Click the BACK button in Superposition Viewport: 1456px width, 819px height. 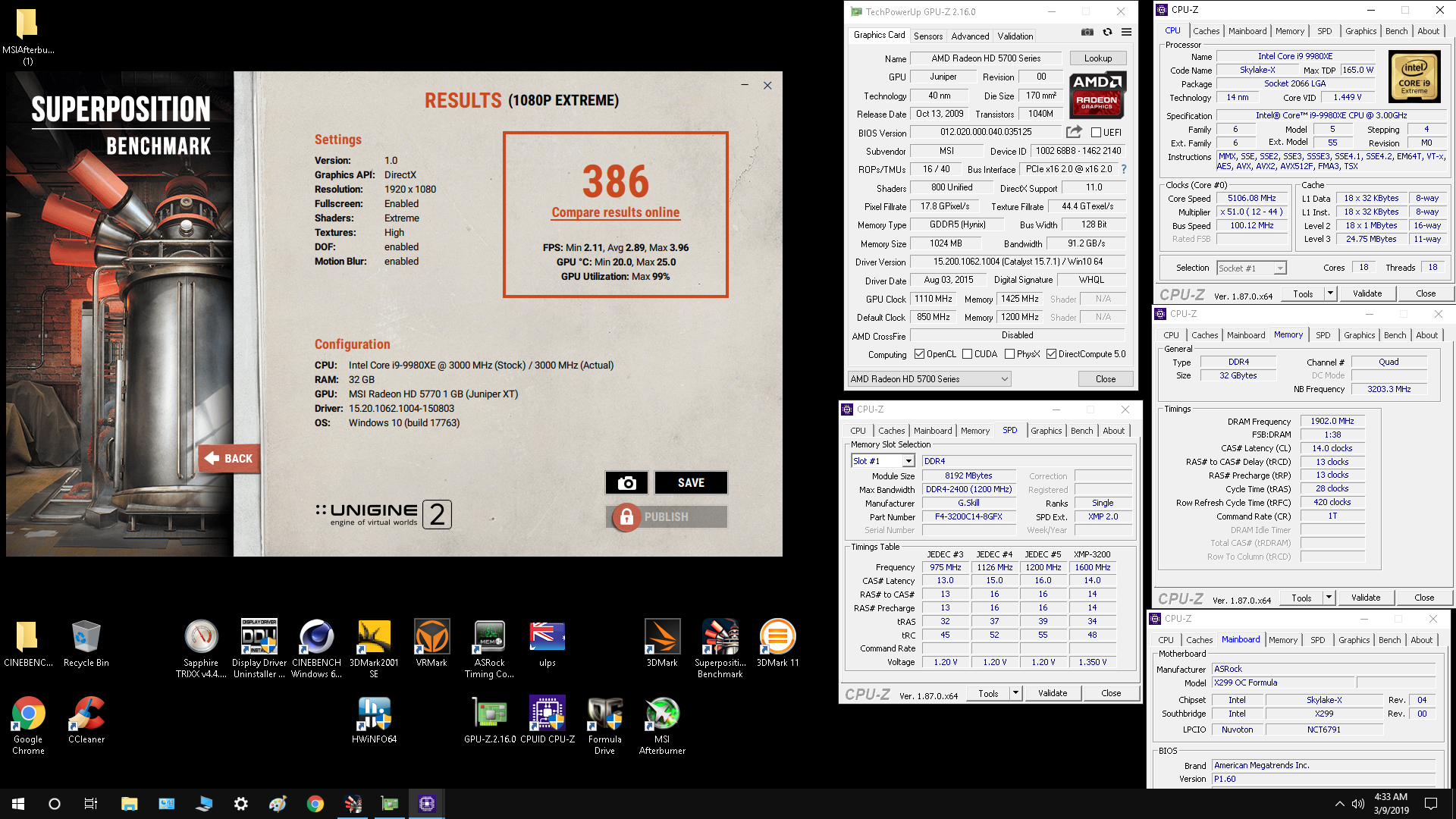(x=230, y=459)
